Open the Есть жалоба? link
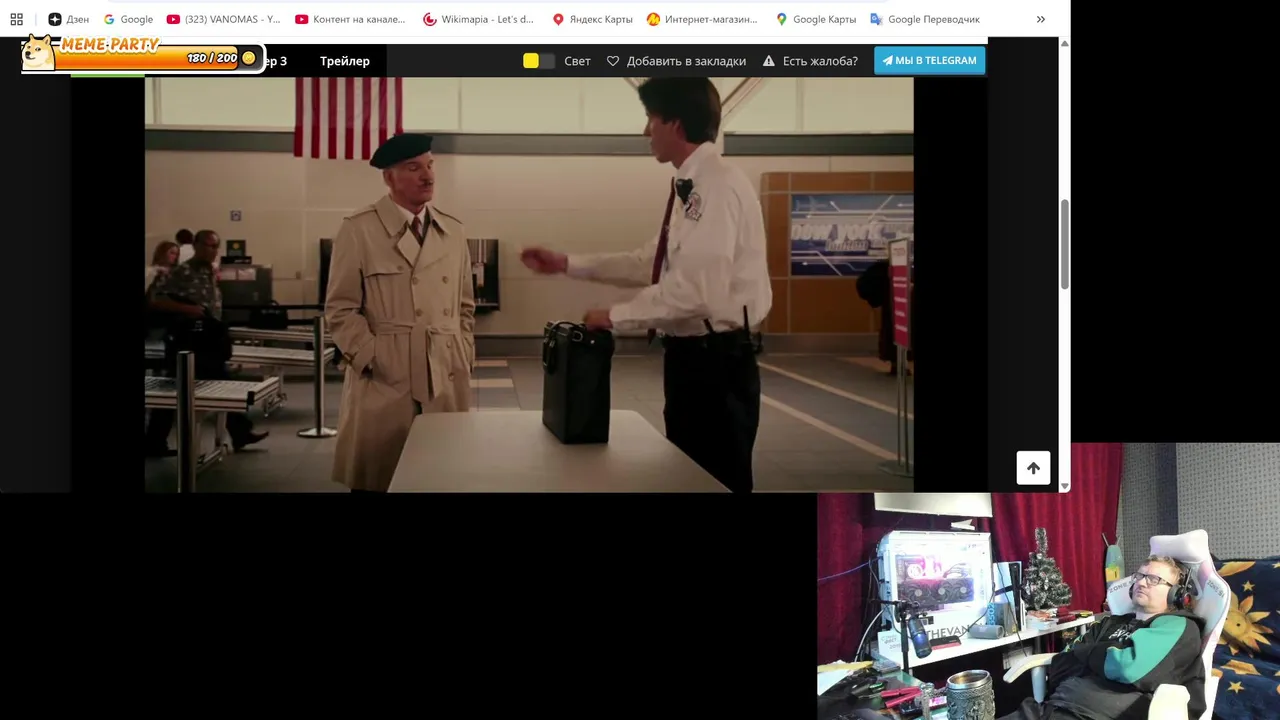 (820, 61)
